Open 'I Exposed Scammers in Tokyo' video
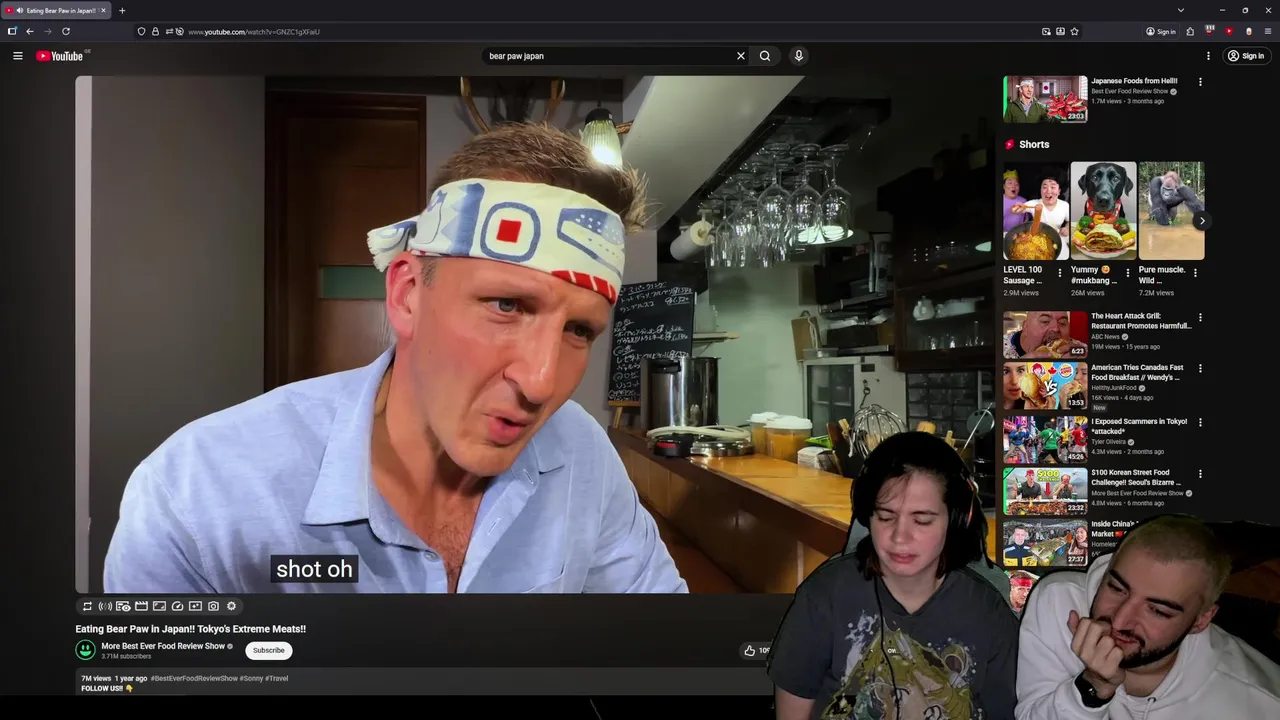This screenshot has height=720, width=1280. (1045, 438)
